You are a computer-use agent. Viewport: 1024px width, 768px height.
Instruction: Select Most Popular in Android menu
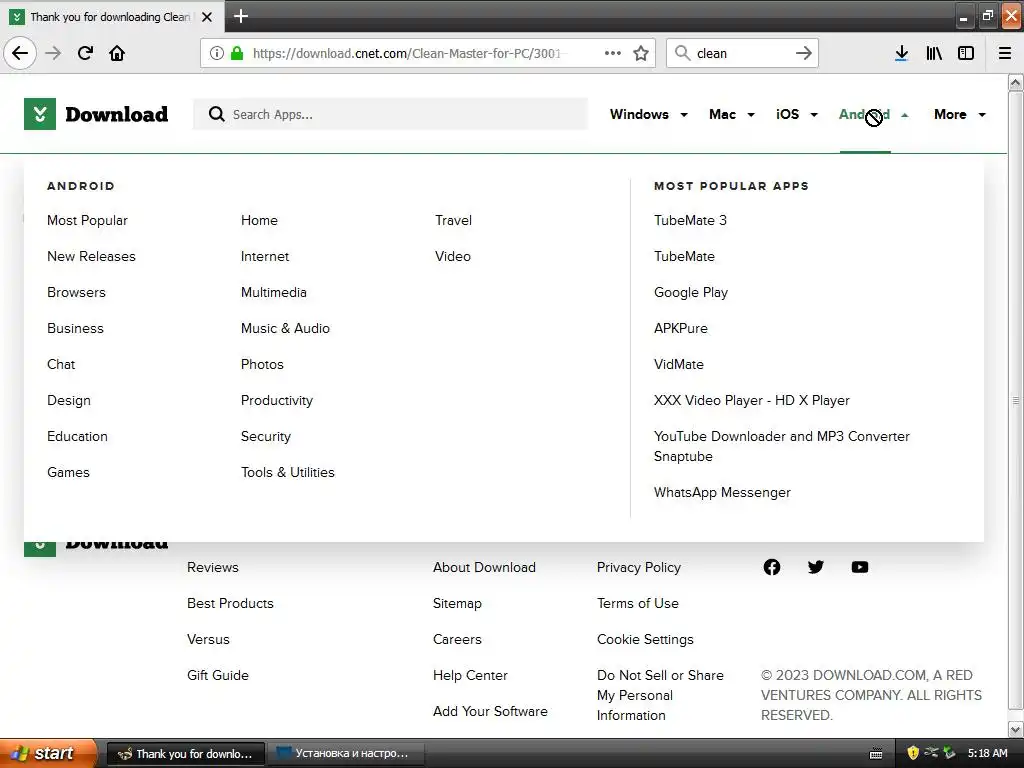(x=87, y=220)
